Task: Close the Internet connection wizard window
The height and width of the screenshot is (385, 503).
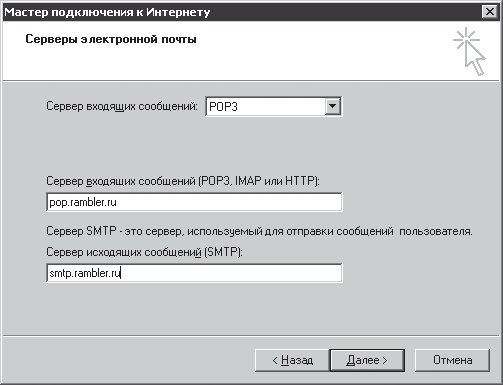Action: point(490,12)
